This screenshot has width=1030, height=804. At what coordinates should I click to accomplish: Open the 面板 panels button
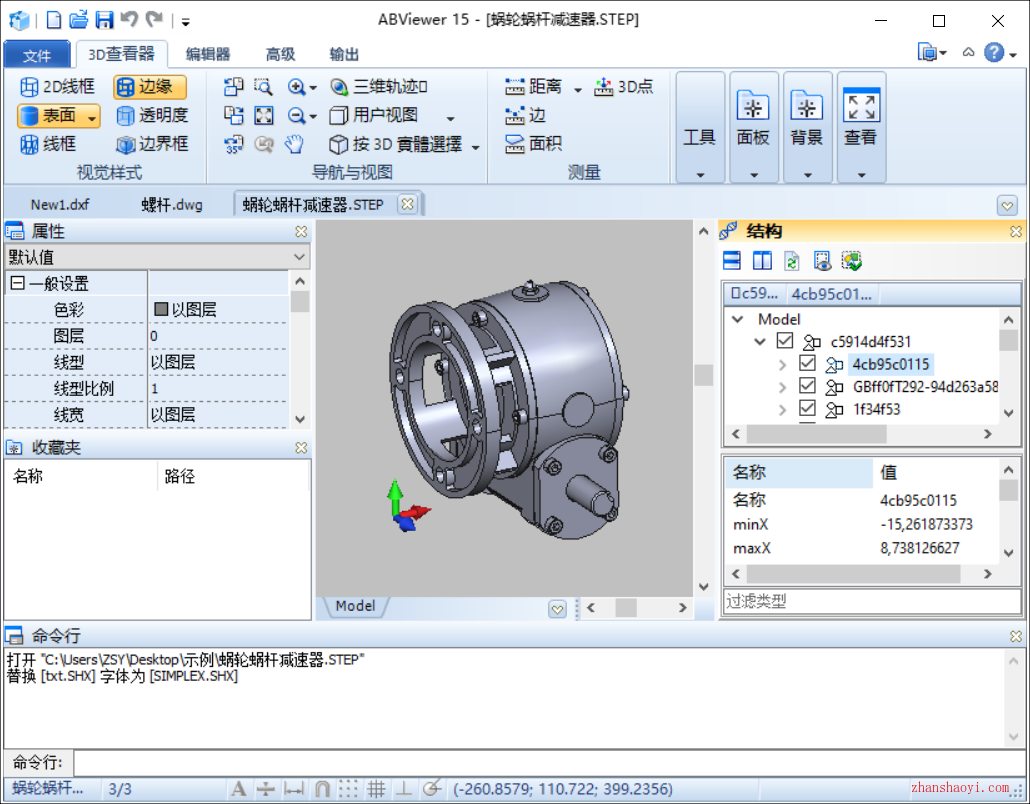(753, 127)
